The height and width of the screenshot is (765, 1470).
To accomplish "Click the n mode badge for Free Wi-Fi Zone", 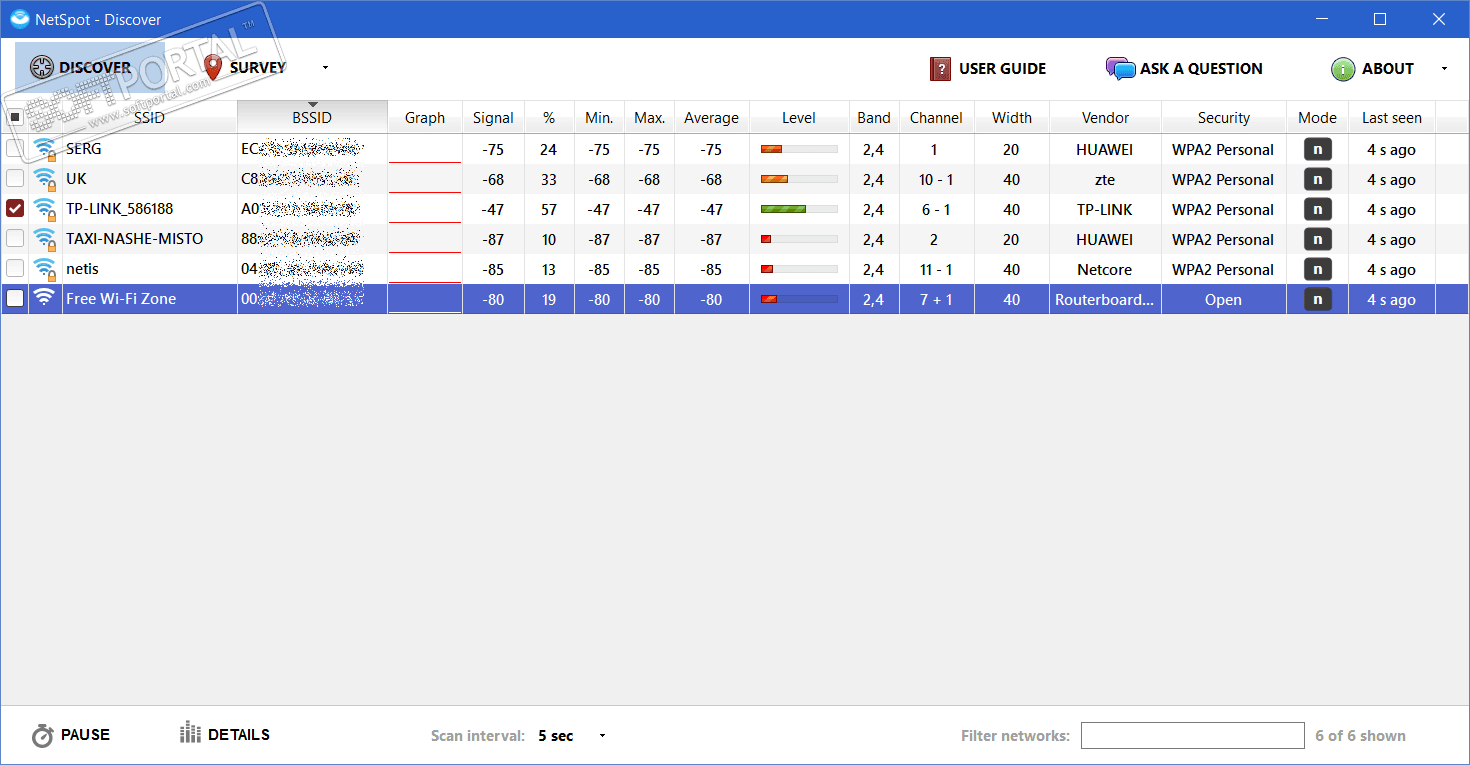I will click(1317, 299).
